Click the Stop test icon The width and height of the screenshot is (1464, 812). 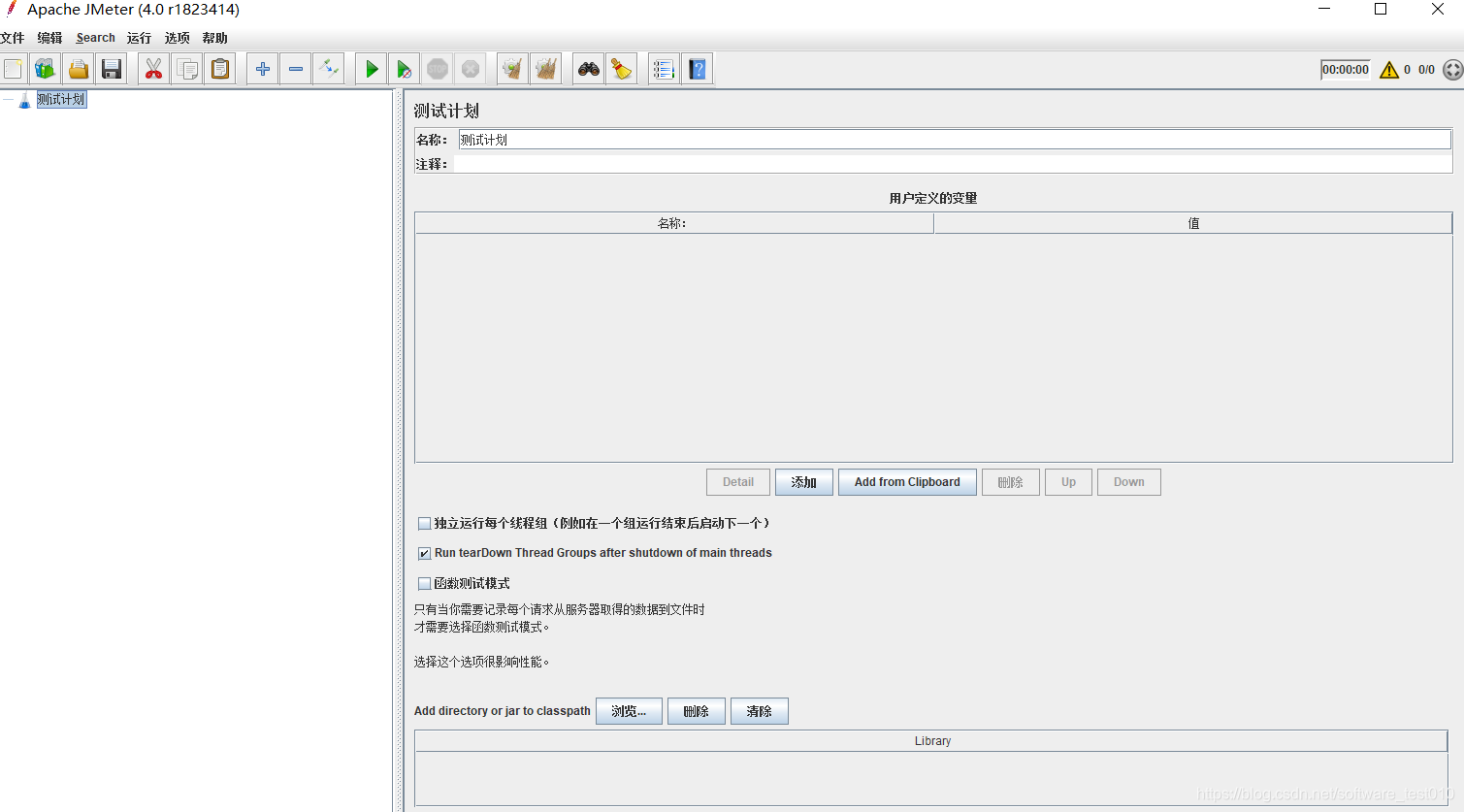[438, 69]
